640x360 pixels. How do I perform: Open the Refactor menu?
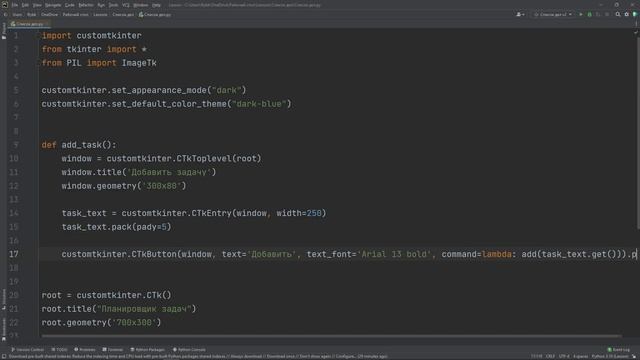click(x=86, y=5)
